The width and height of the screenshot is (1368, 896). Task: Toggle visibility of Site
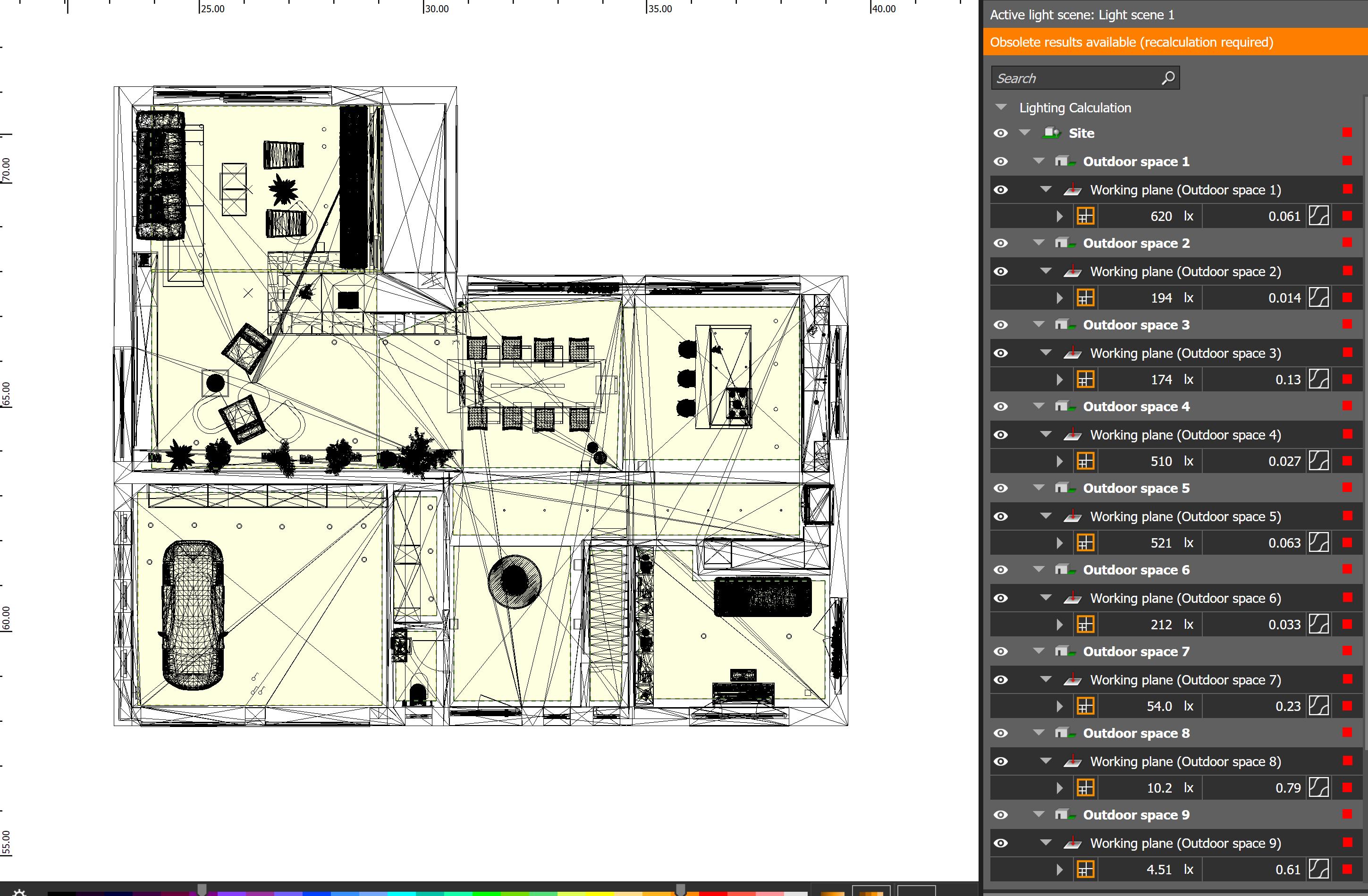(x=1001, y=133)
